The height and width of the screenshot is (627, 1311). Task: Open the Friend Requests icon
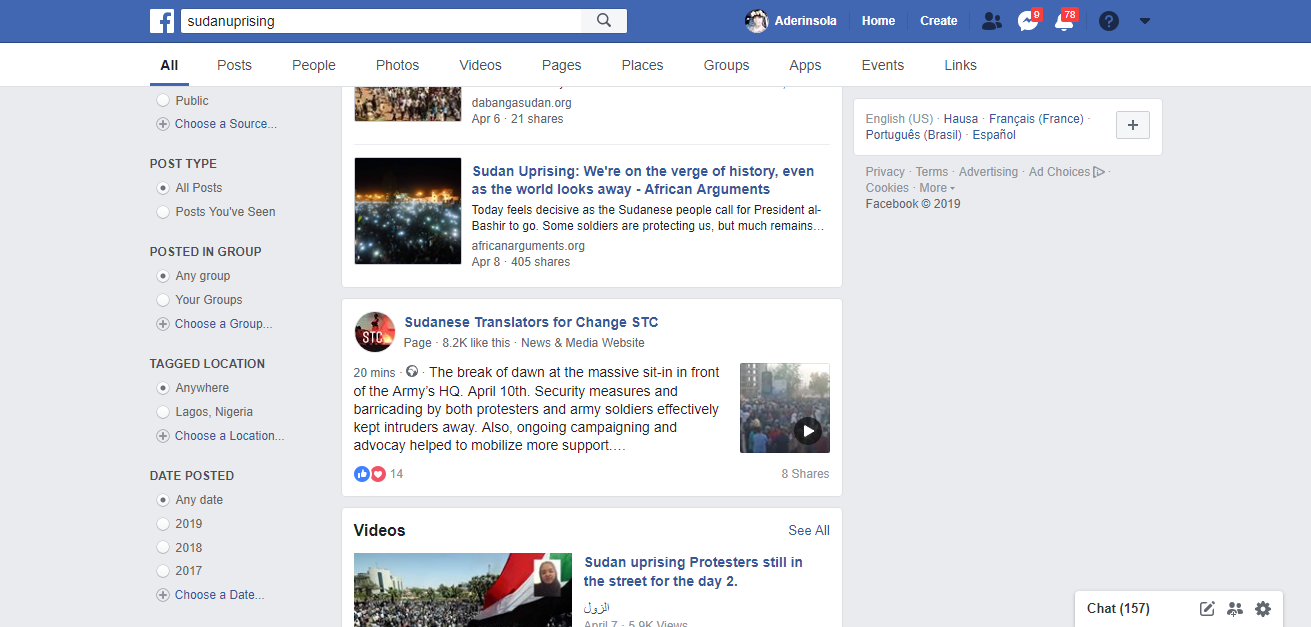pos(991,21)
